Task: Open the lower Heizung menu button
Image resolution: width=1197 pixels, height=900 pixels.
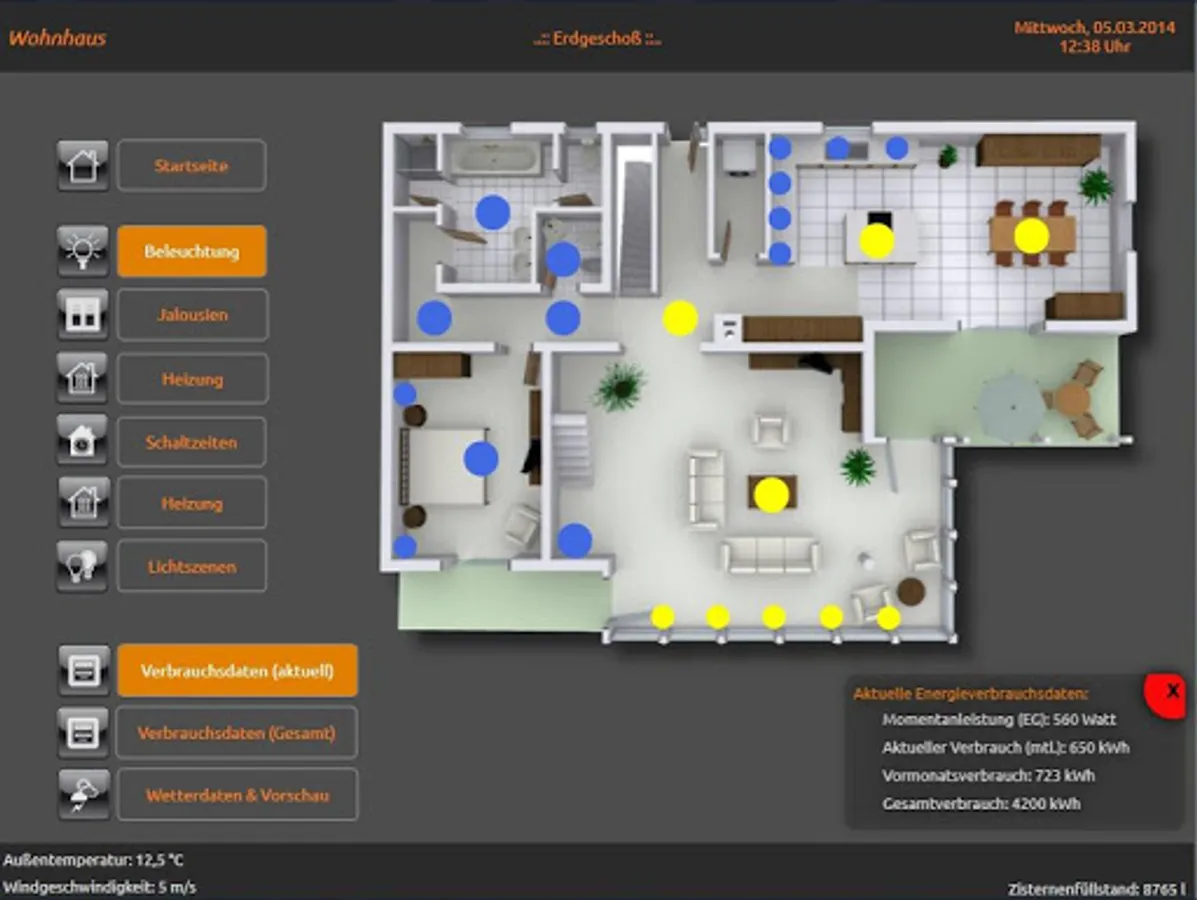Action: (192, 502)
